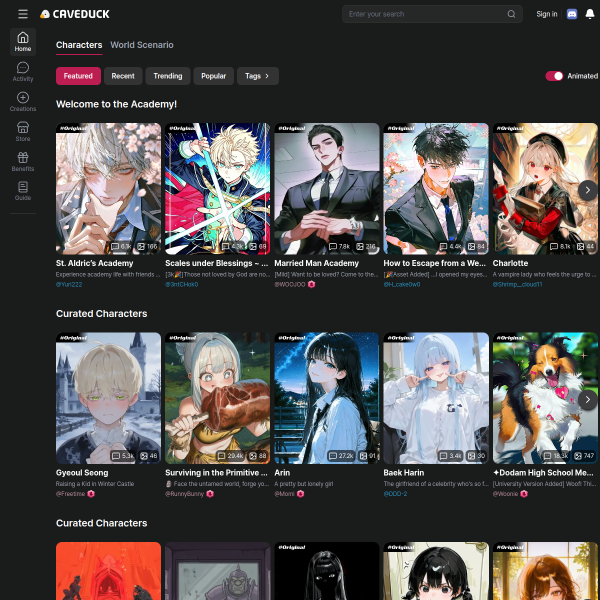This screenshot has height=600, width=600.
Task: Open the Guide sidebar icon
Action: 23,190
